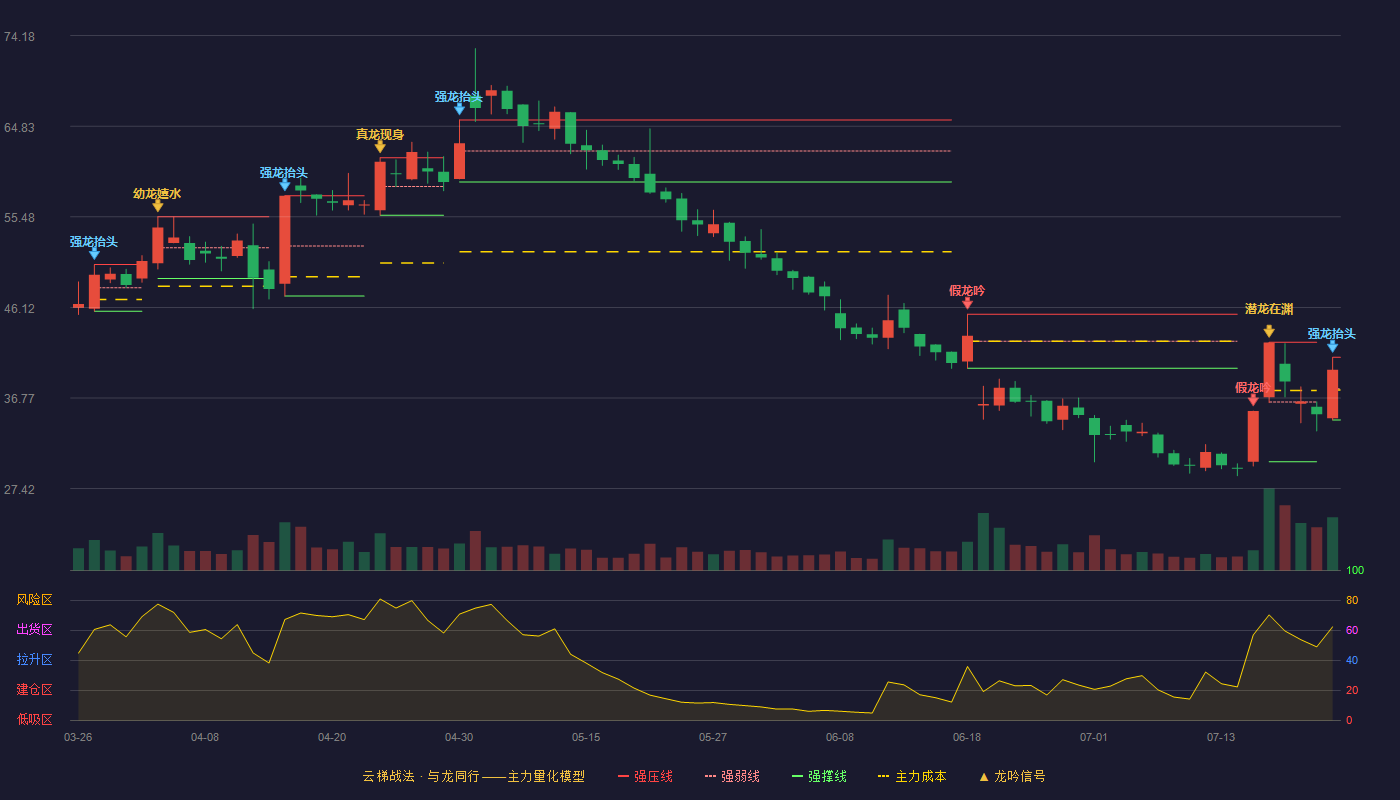Toggle the 强压线 legend series
The width and height of the screenshot is (1400, 800).
click(x=645, y=776)
